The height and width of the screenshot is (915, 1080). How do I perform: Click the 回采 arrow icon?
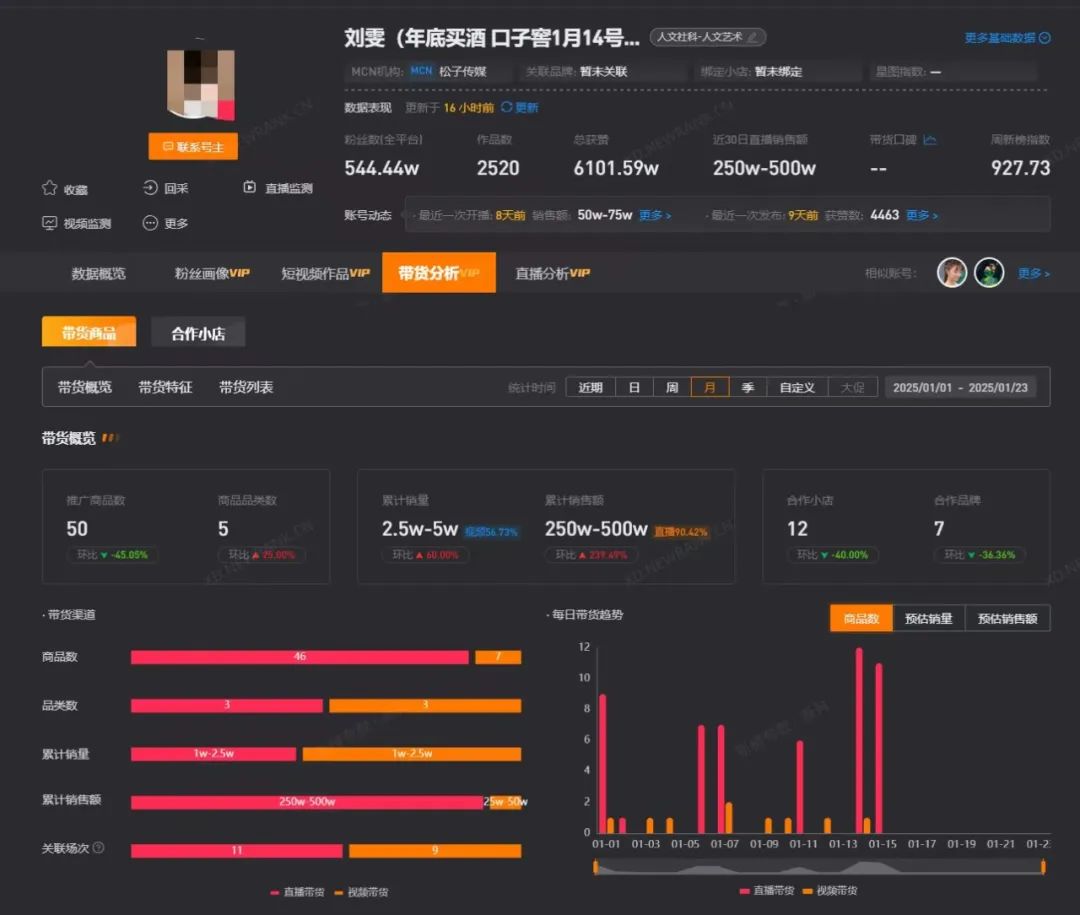150,188
